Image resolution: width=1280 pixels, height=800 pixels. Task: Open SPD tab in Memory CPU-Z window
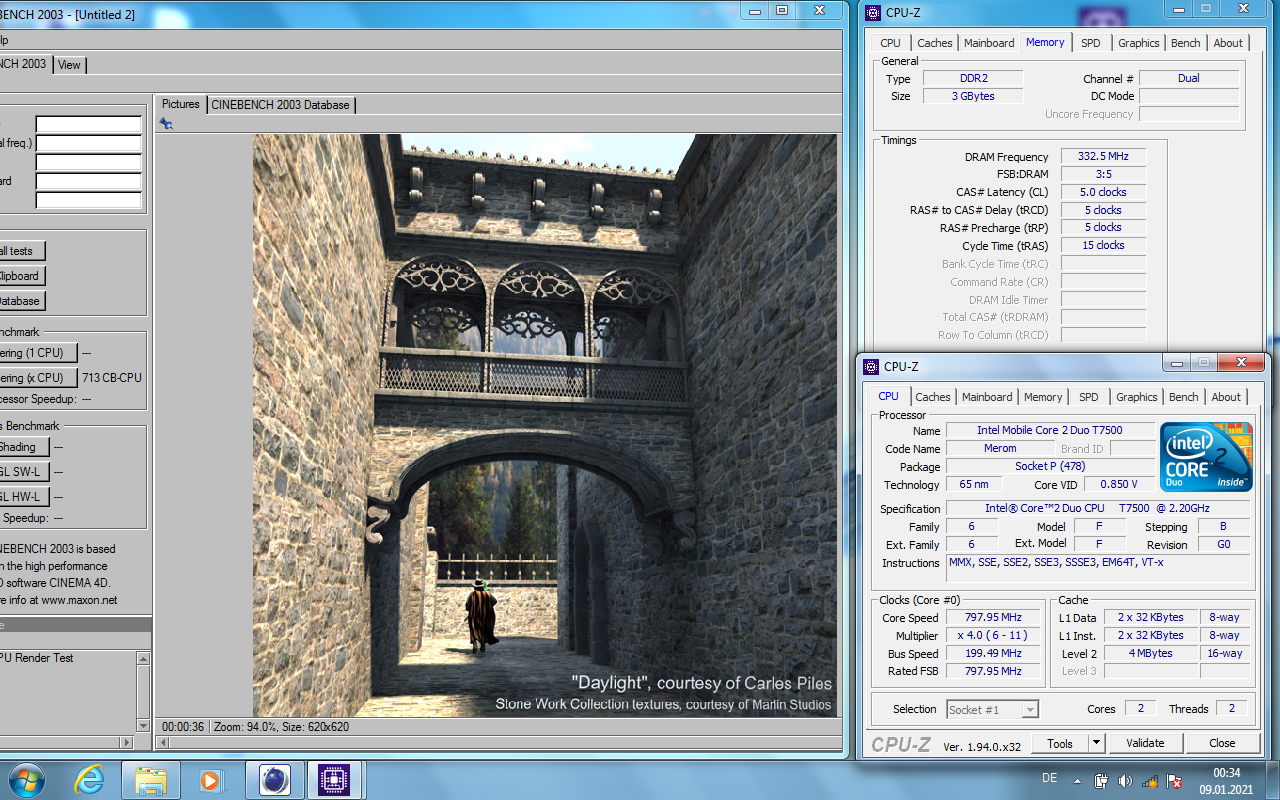[1091, 43]
